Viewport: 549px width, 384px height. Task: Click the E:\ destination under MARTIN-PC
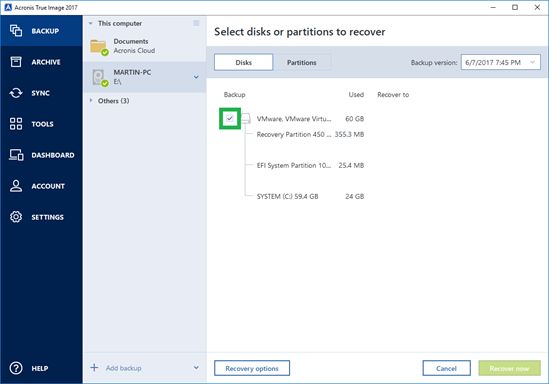coord(117,82)
